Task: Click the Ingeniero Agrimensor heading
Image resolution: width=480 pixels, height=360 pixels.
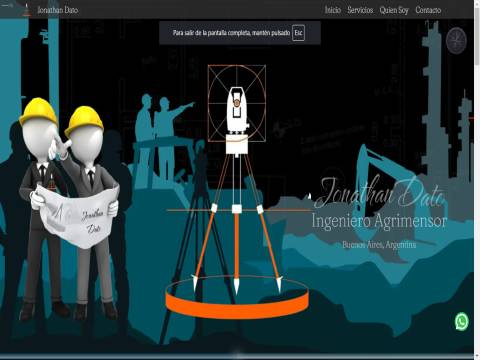Action: [379, 221]
